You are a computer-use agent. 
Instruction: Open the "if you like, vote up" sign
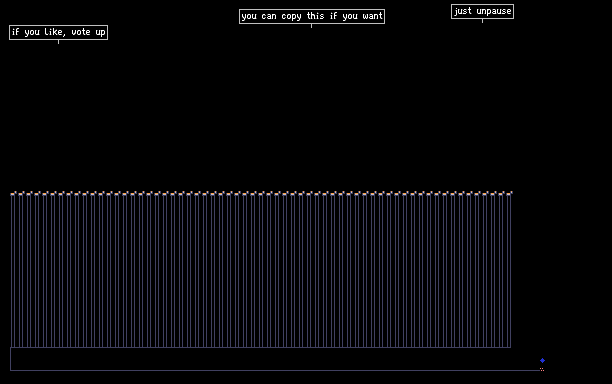point(59,32)
